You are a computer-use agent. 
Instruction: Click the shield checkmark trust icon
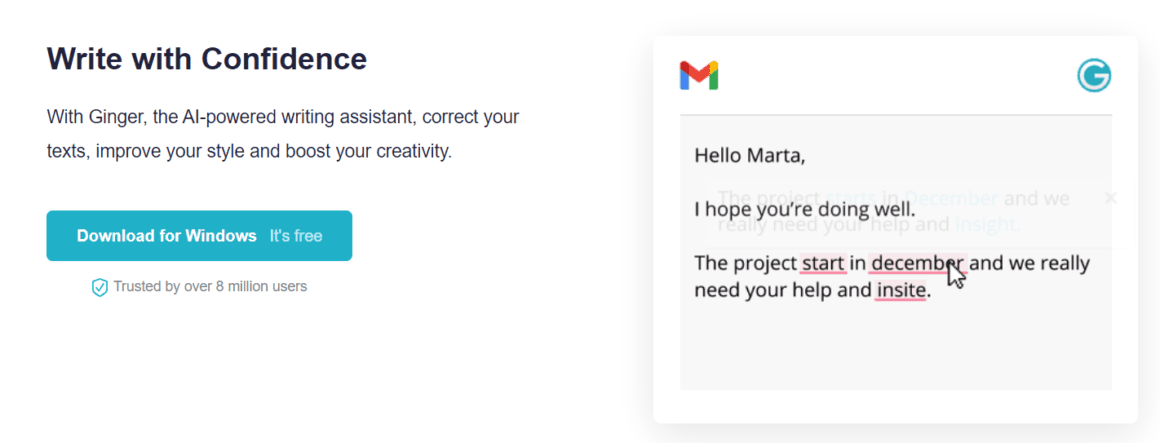click(99, 287)
